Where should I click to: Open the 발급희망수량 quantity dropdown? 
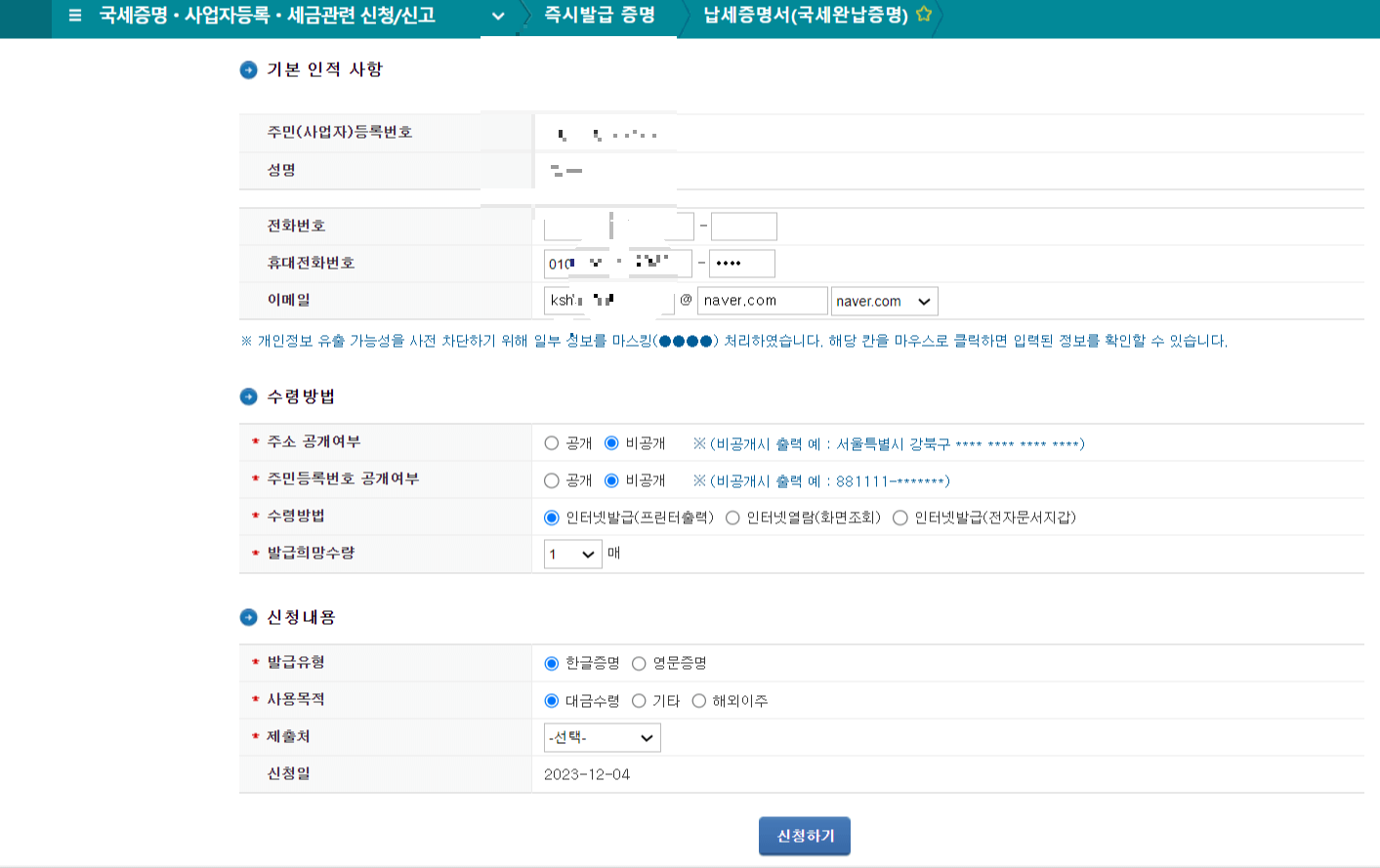tap(573, 554)
